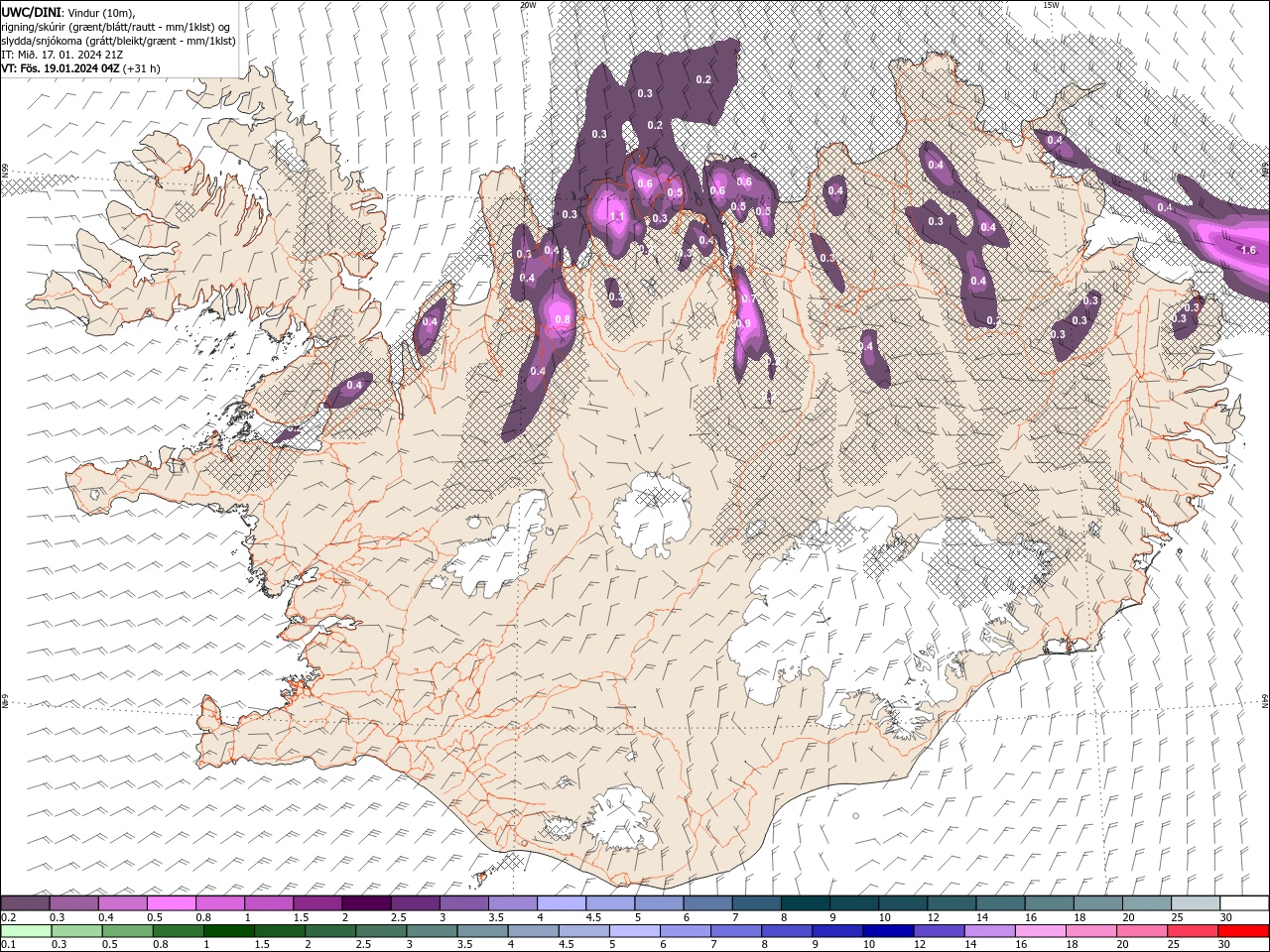Click the 30 label on the lower legend row
The height and width of the screenshot is (952, 1270).
coord(1223,945)
